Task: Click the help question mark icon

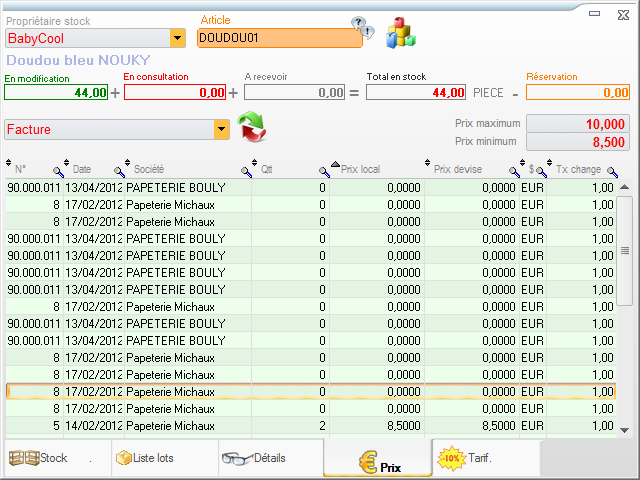Action: point(360,27)
